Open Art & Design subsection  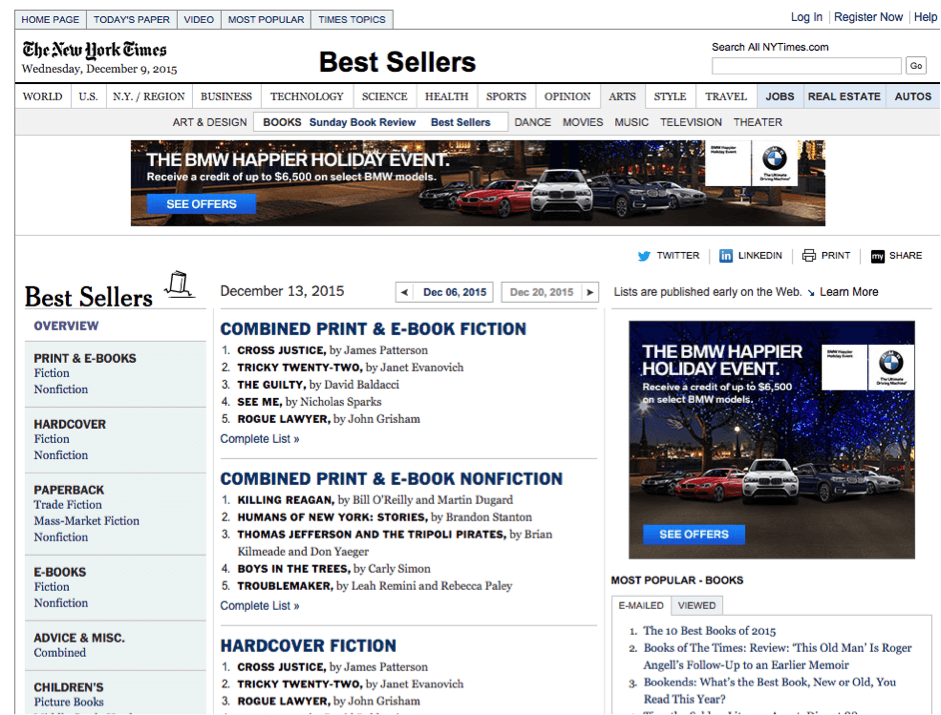[x=209, y=122]
